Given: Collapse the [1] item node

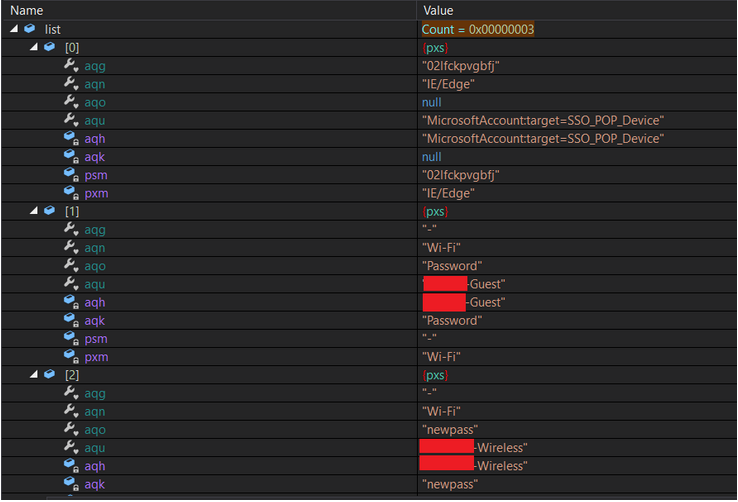Looking at the screenshot, I should [33, 211].
